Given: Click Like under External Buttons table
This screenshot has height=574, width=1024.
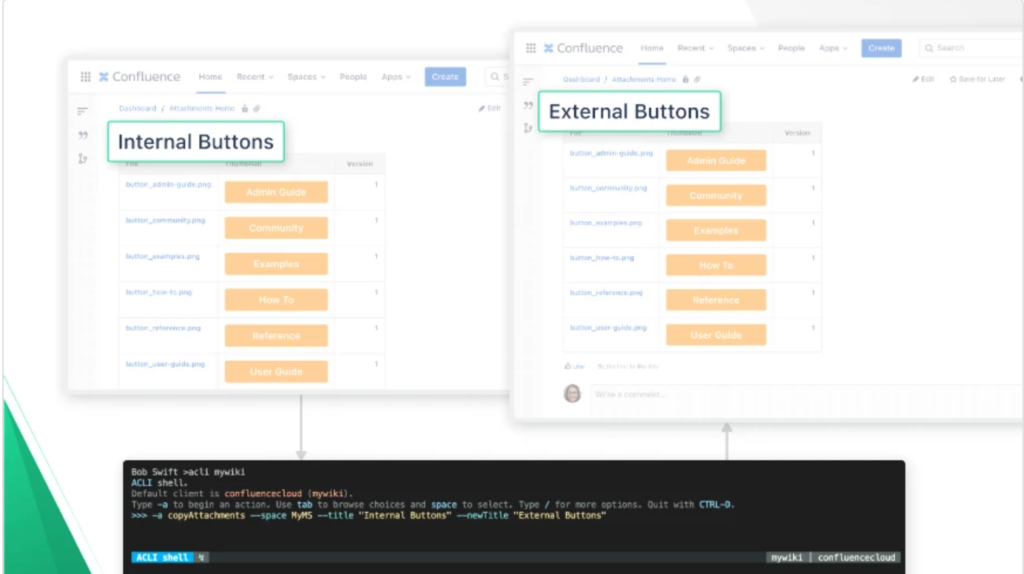Looking at the screenshot, I should point(575,366).
